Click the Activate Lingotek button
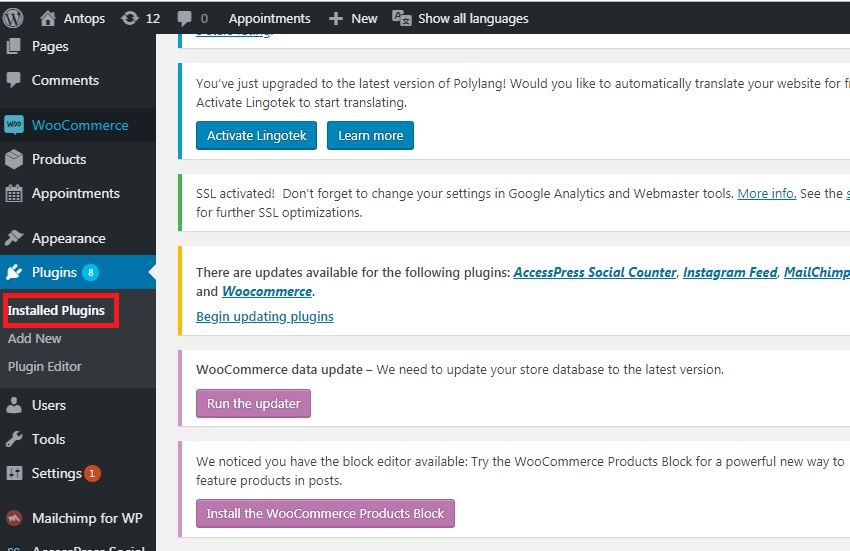Viewport: 850px width, 551px height. [x=256, y=135]
